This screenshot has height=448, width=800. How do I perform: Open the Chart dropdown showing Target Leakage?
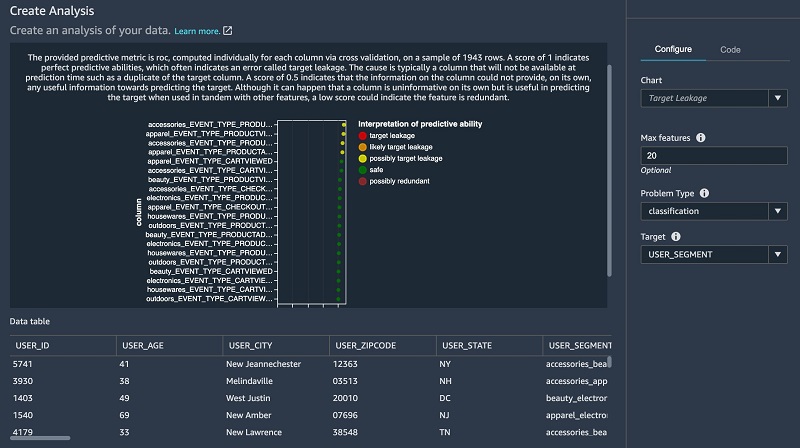pyautogui.click(x=714, y=98)
